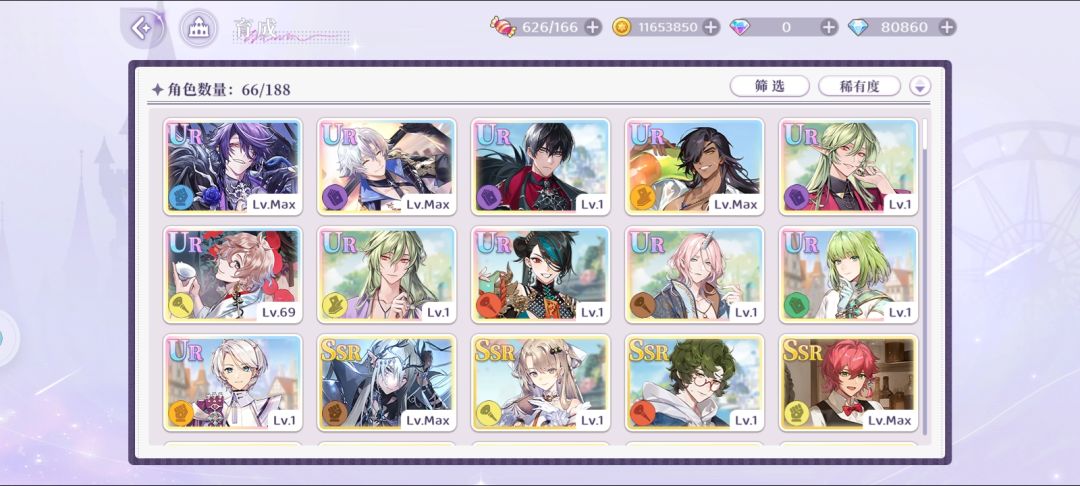The height and width of the screenshot is (486, 1080).
Task: Open the home castle icon
Action: point(198,28)
